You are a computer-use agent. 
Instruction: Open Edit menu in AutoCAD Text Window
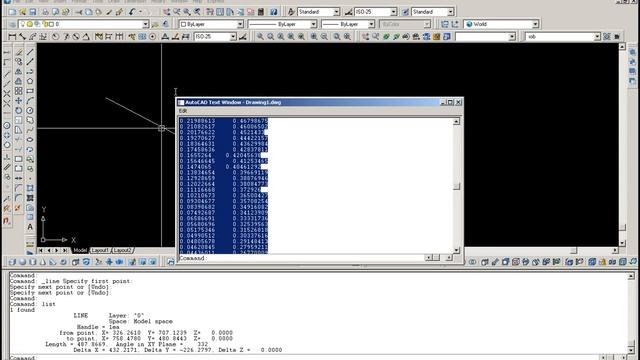pyautogui.click(x=183, y=111)
